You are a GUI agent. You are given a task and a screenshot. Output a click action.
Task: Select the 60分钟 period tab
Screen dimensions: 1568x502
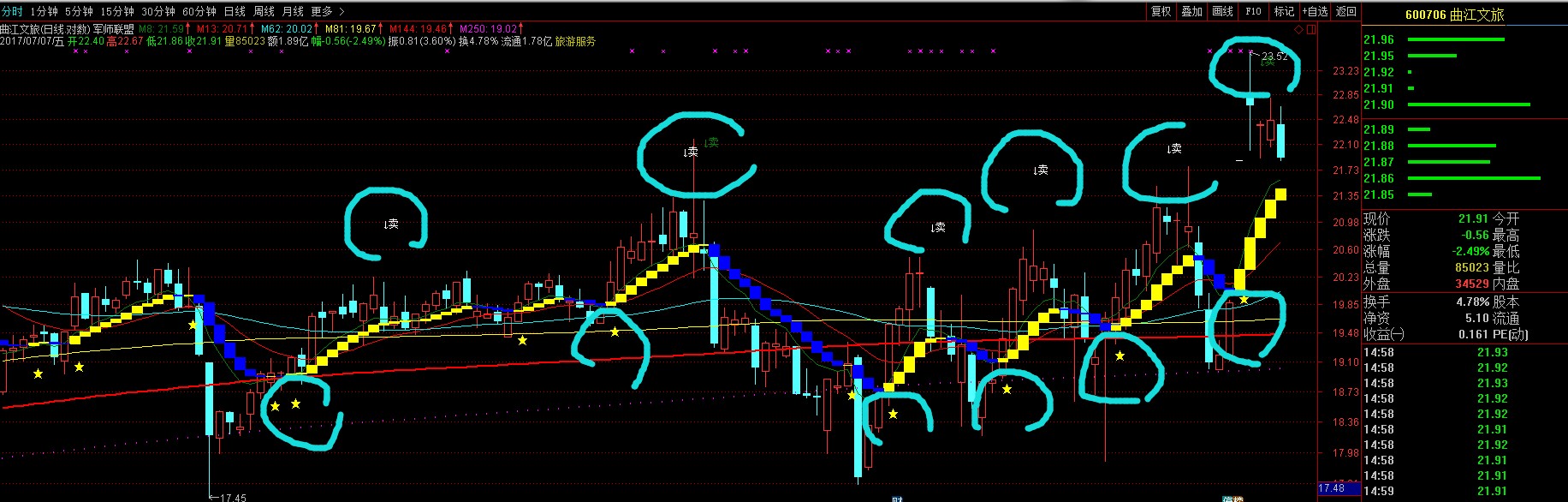(199, 11)
